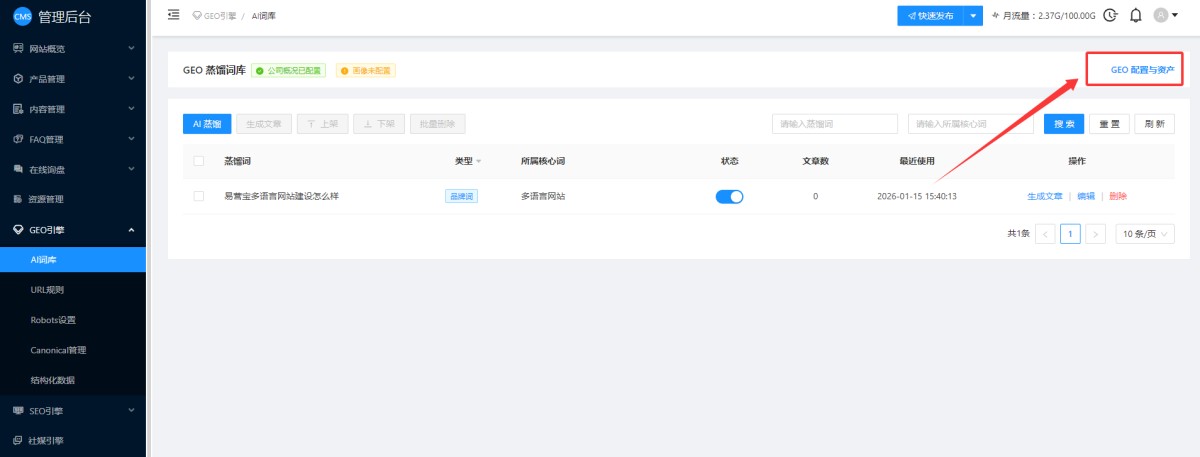Click the CMS logo icon
Image resolution: width=1200 pixels, height=457 pixels.
coord(22,15)
